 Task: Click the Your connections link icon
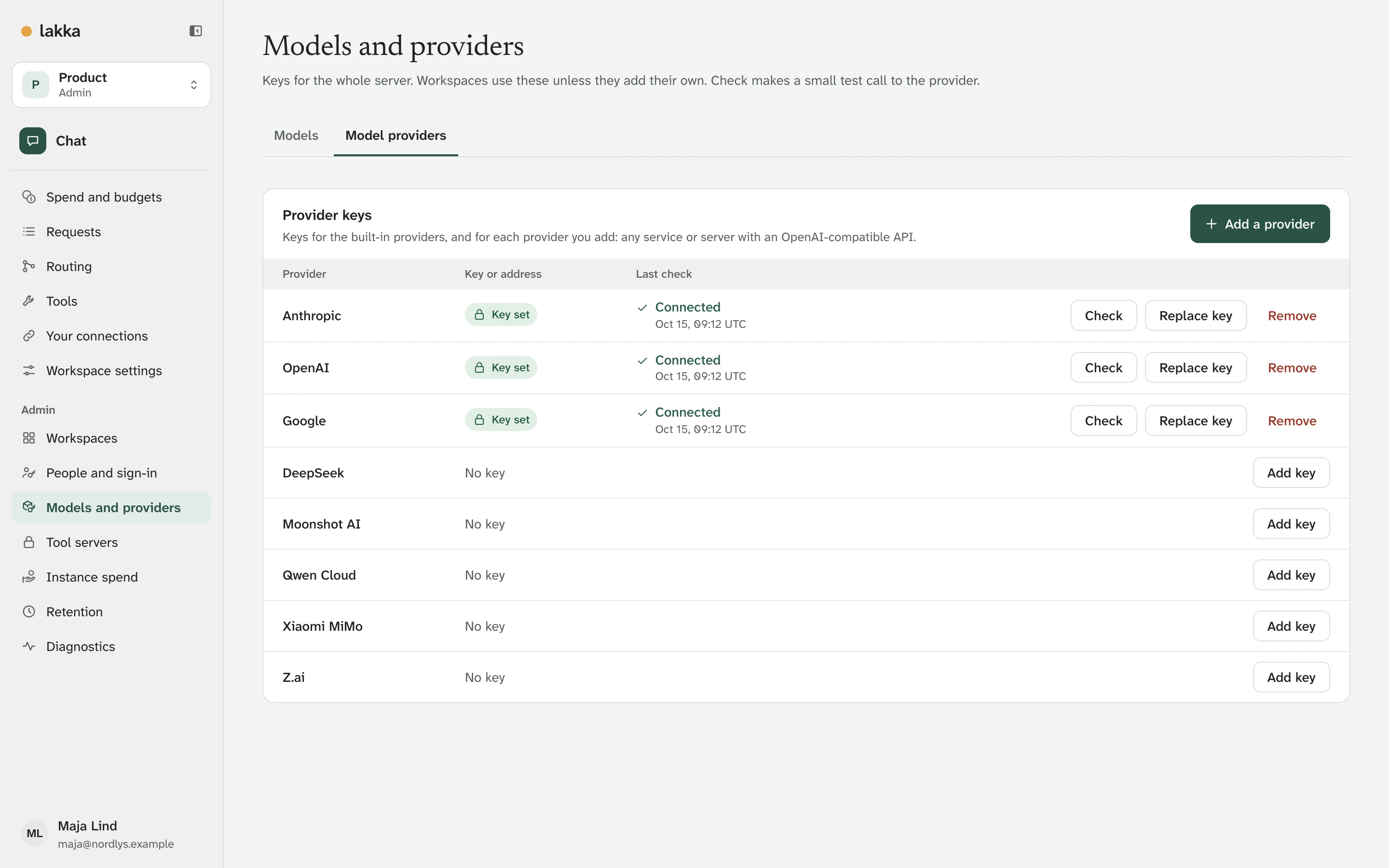tap(29, 336)
